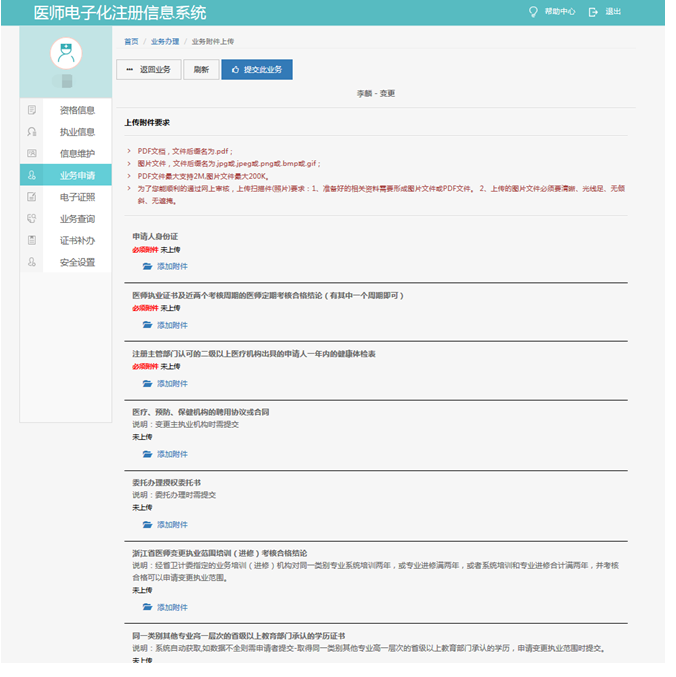
Task: Click the 电子证照 sidebar icon
Action: (32, 197)
